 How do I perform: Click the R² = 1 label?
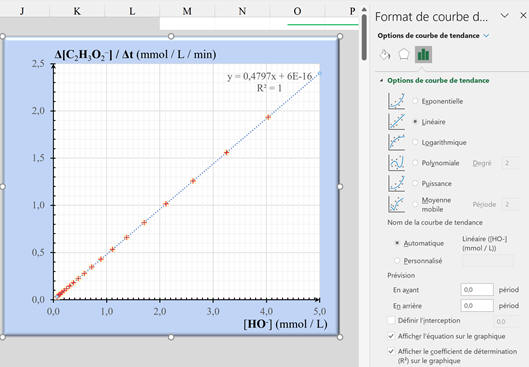click(x=269, y=88)
